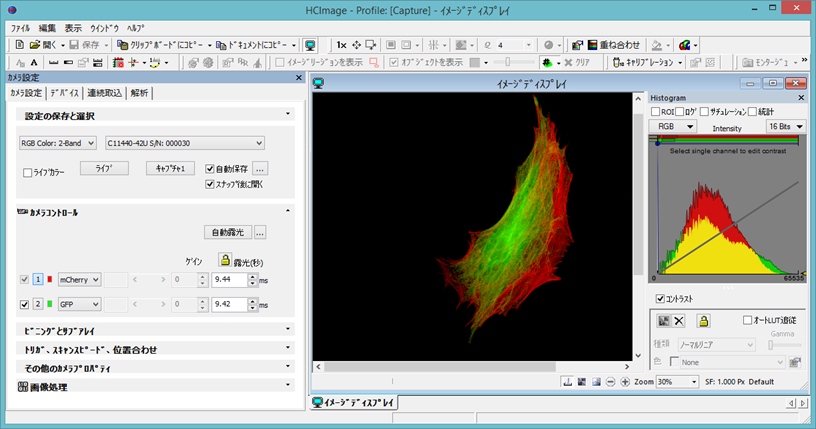Click the 1x zoom reset icon
This screenshot has height=429, width=816.
tap(341, 45)
